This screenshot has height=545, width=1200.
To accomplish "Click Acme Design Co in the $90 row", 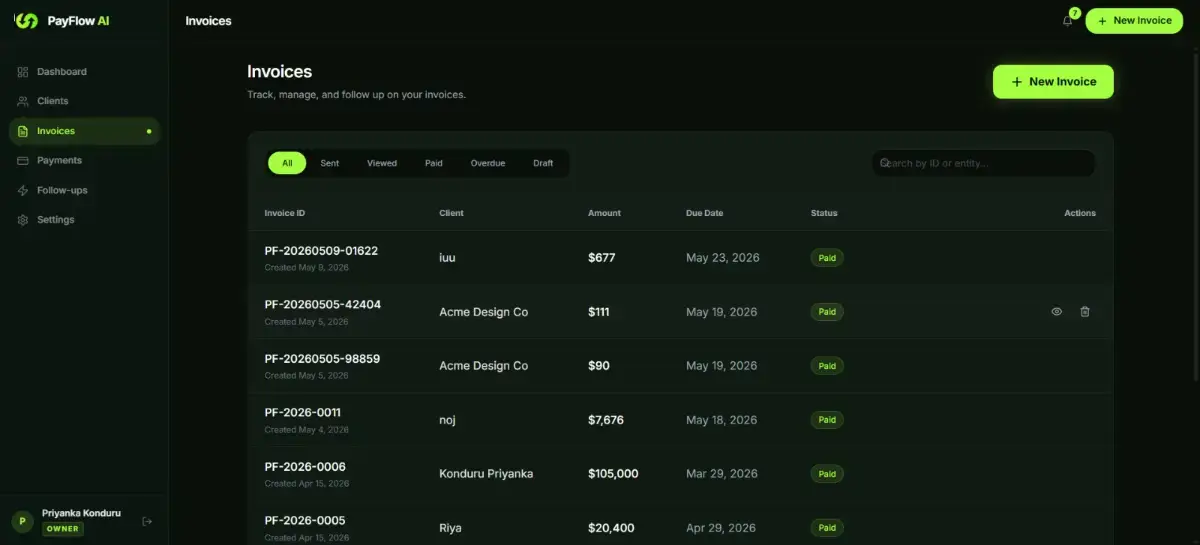I will pos(484,366).
